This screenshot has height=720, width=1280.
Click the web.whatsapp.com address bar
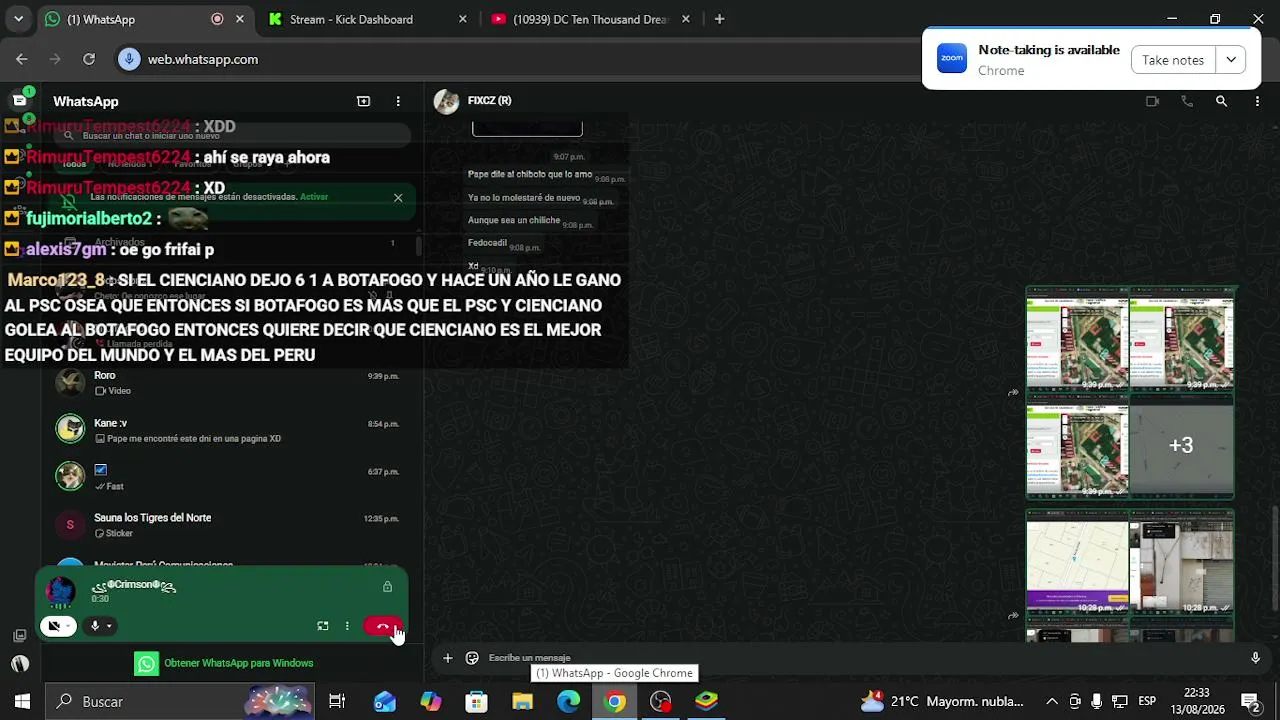click(x=203, y=59)
